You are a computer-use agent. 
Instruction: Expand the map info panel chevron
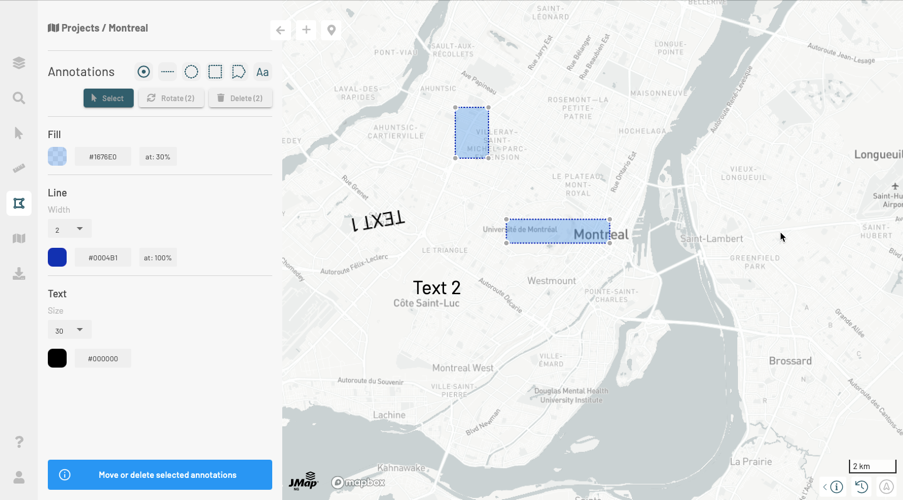(826, 487)
